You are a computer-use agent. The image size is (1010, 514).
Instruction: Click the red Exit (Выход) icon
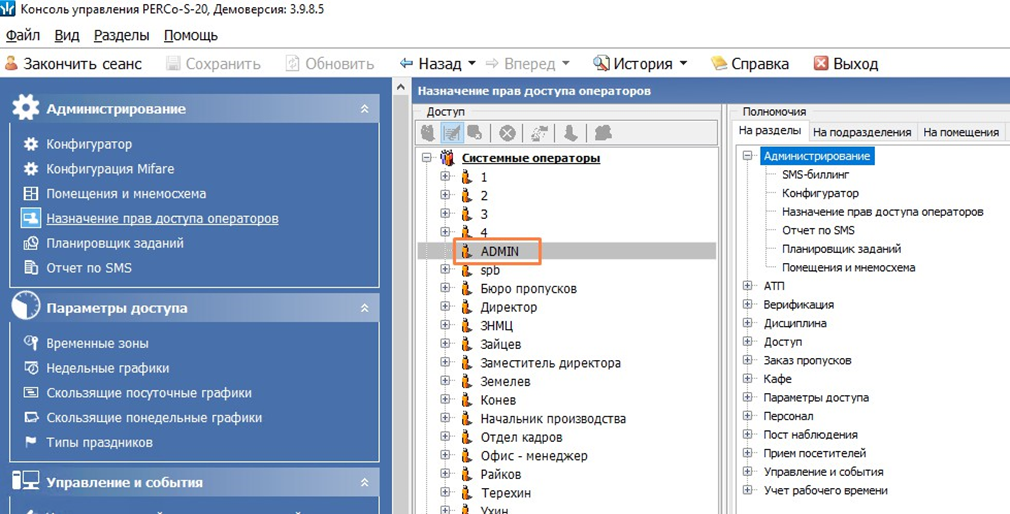821,64
